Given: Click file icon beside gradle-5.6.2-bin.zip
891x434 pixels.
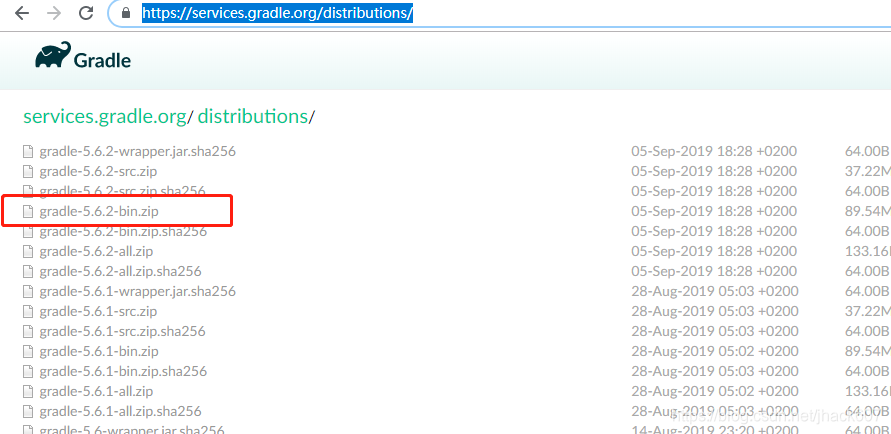Looking at the screenshot, I should [27, 212].
